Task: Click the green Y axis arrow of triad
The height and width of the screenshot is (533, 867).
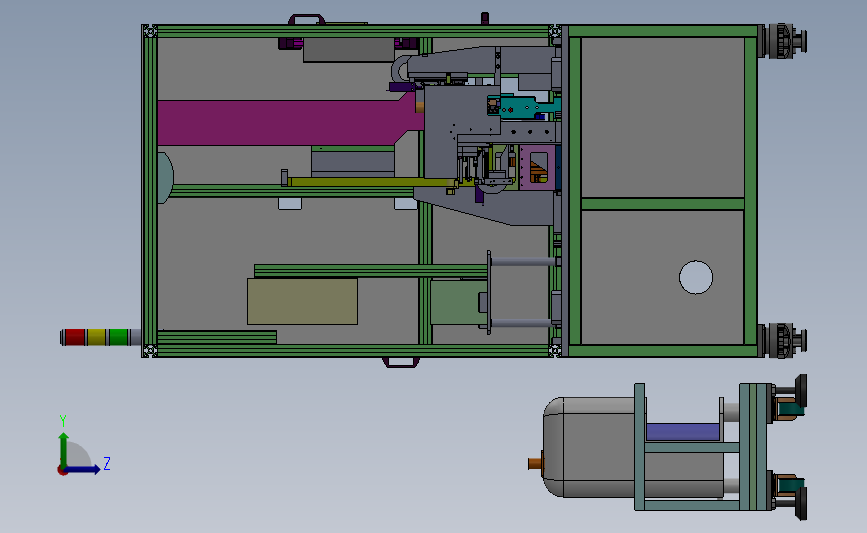Action: [64, 449]
